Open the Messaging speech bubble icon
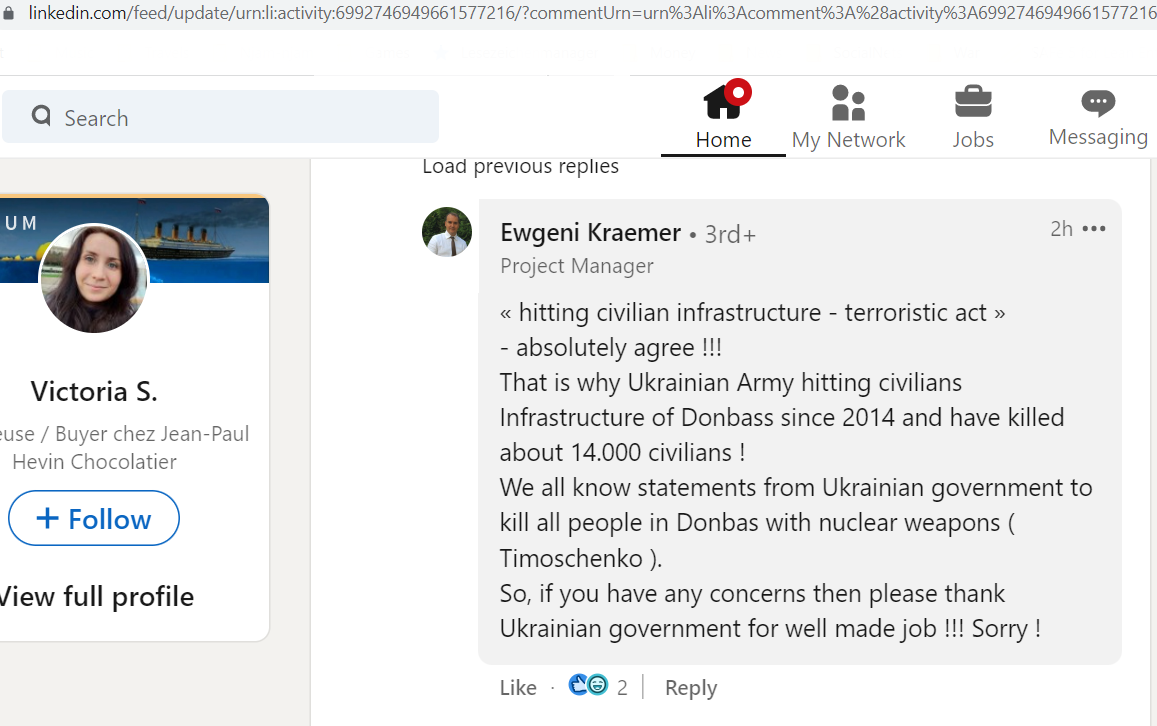 [x=1098, y=103]
